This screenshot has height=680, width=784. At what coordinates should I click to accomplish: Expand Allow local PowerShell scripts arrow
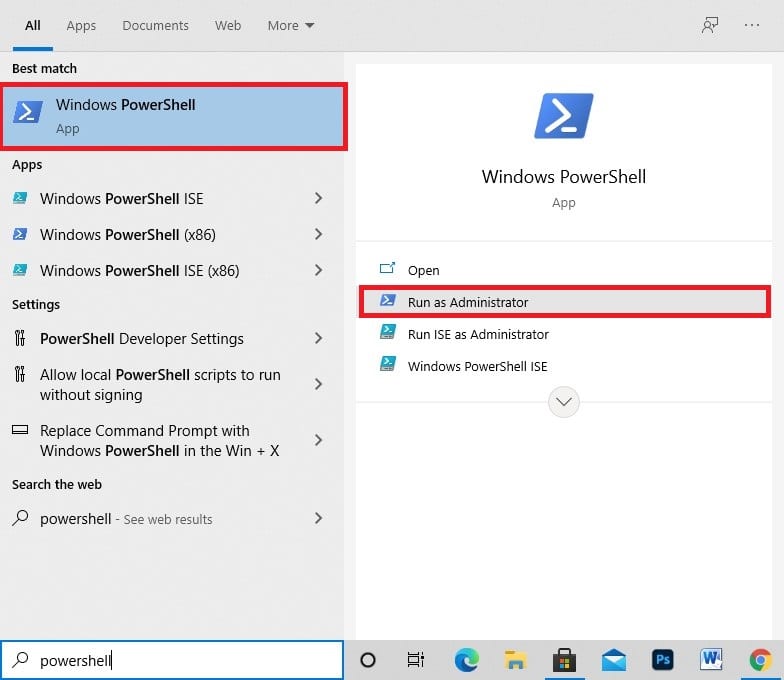[318, 384]
